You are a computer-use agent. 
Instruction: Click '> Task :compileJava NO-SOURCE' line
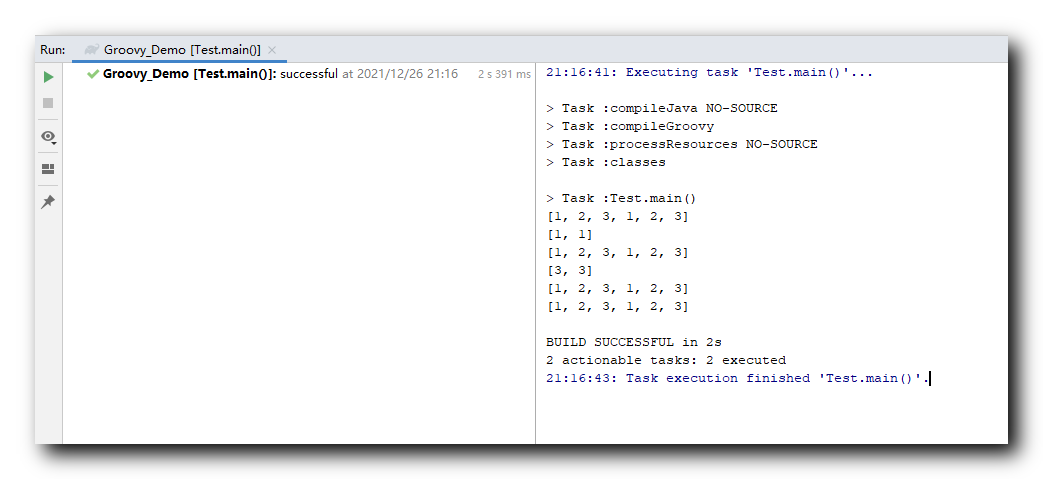[662, 108]
